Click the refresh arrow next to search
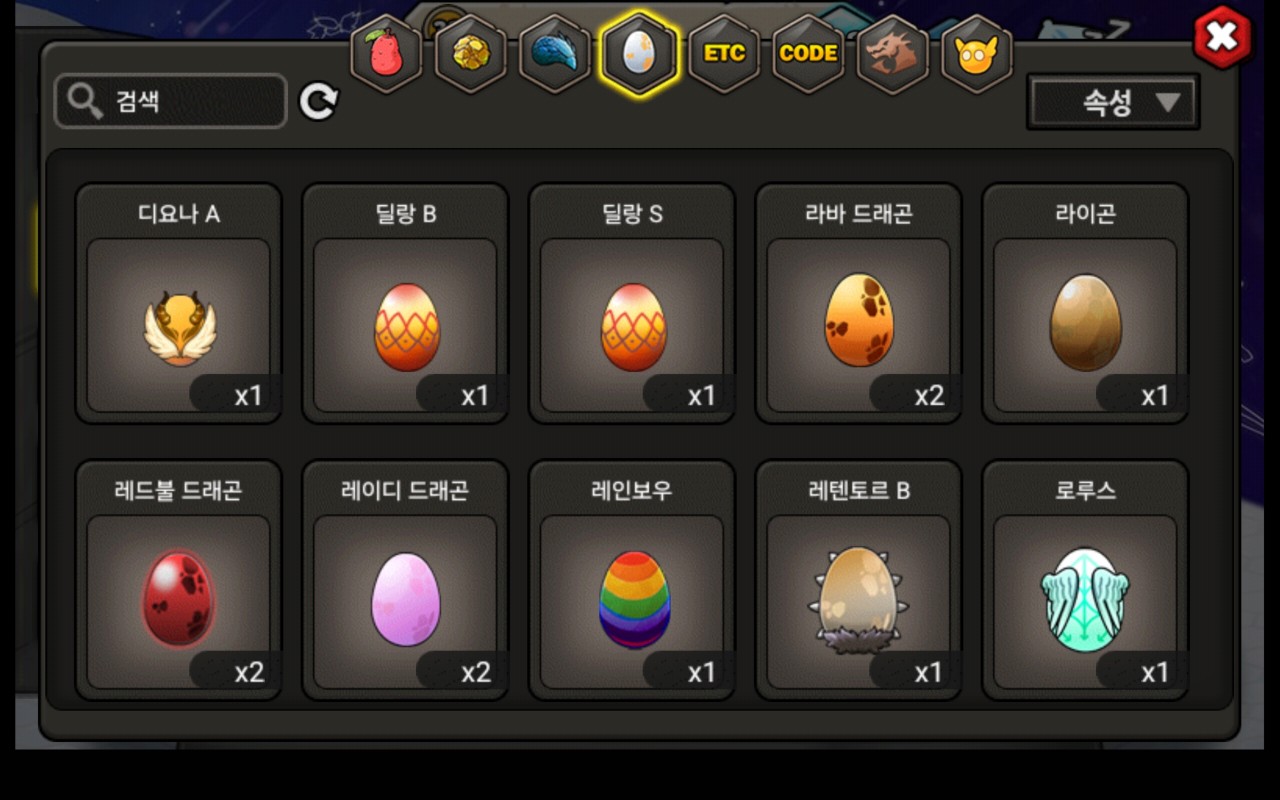The height and width of the screenshot is (800, 1280). pos(319,101)
